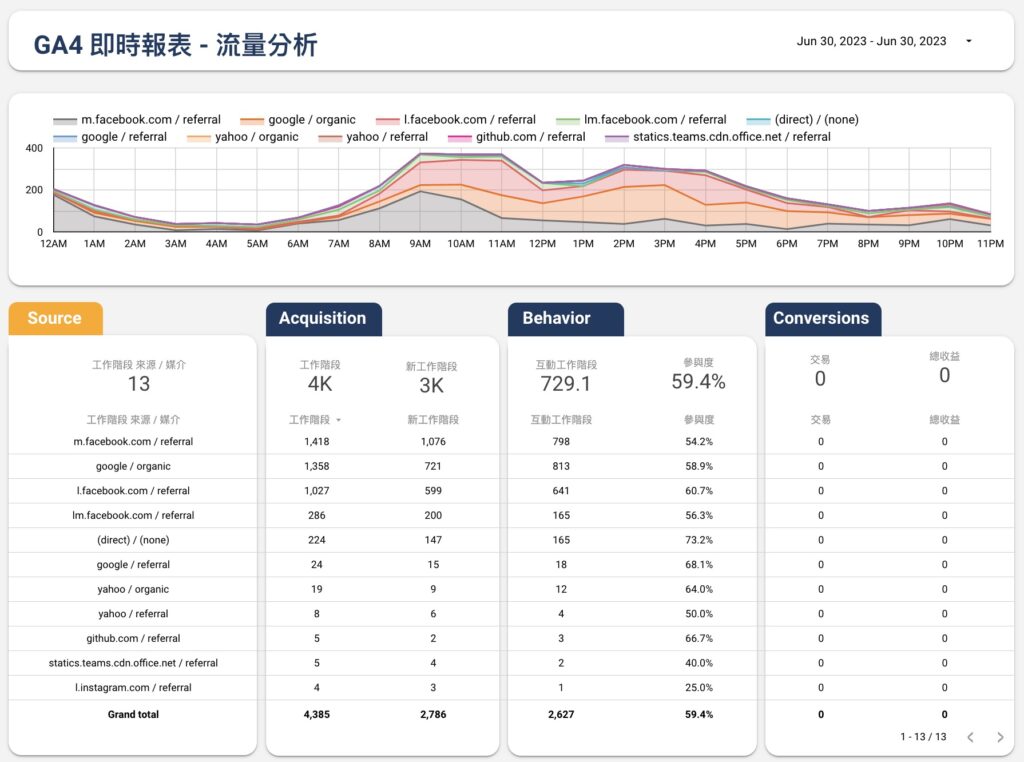Click statics.teams.cdn.office.net / referral row
The image size is (1024, 762).
(x=133, y=663)
